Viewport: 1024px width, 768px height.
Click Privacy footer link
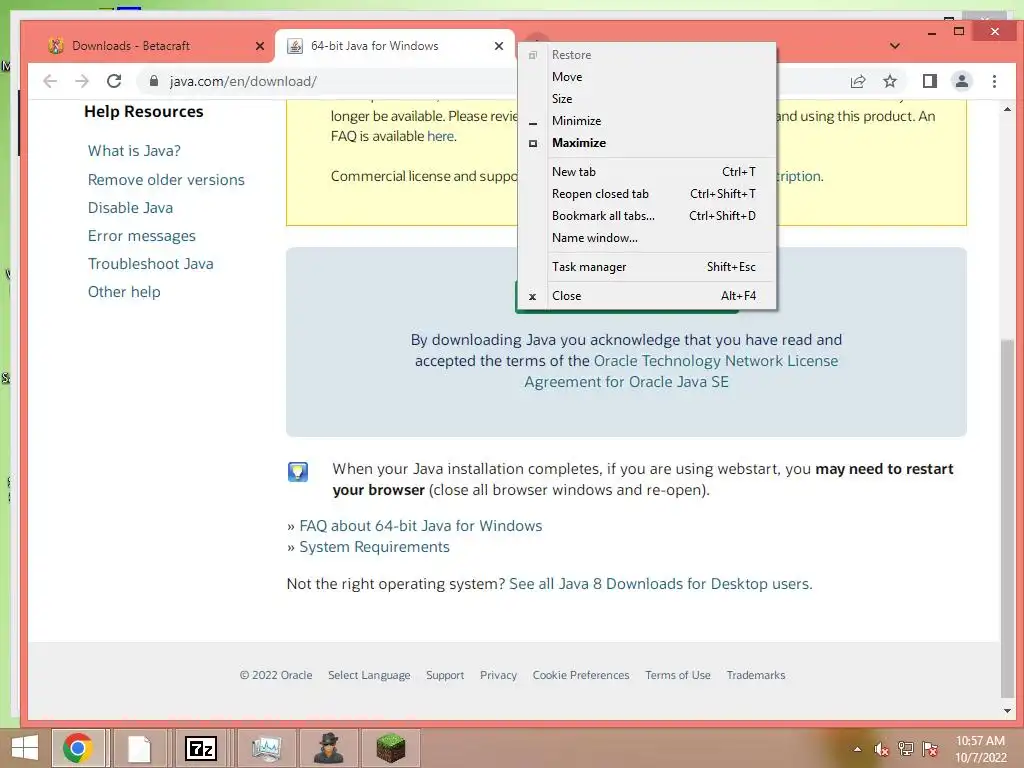coord(498,675)
